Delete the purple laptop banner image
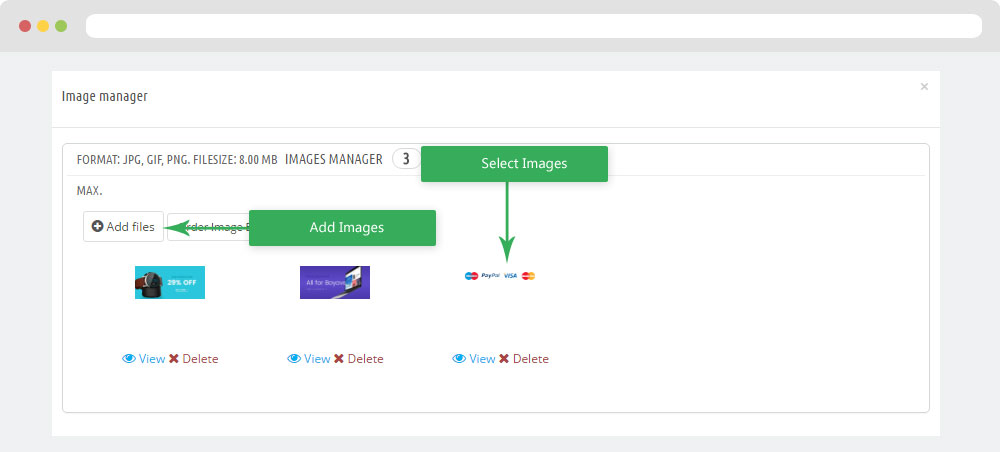The width and height of the screenshot is (1000, 452). [358, 359]
